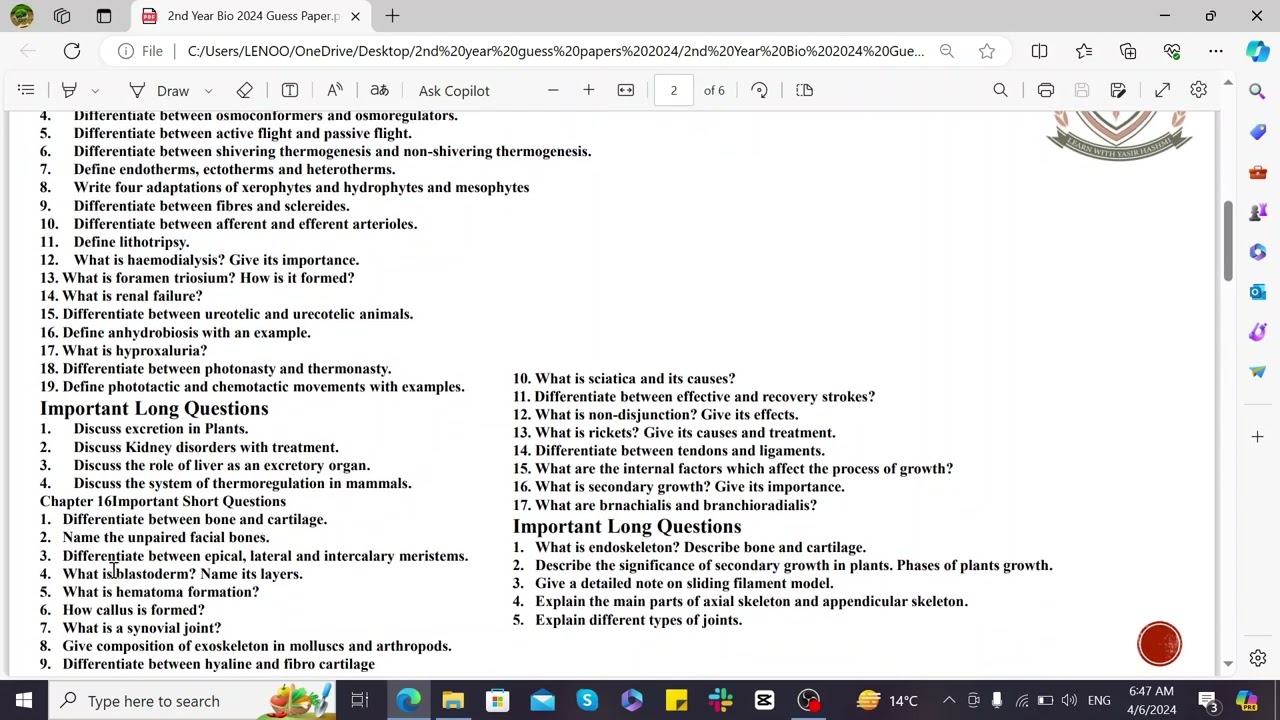Open Split screen view
Screen dimensions: 1280x720
point(1039,51)
